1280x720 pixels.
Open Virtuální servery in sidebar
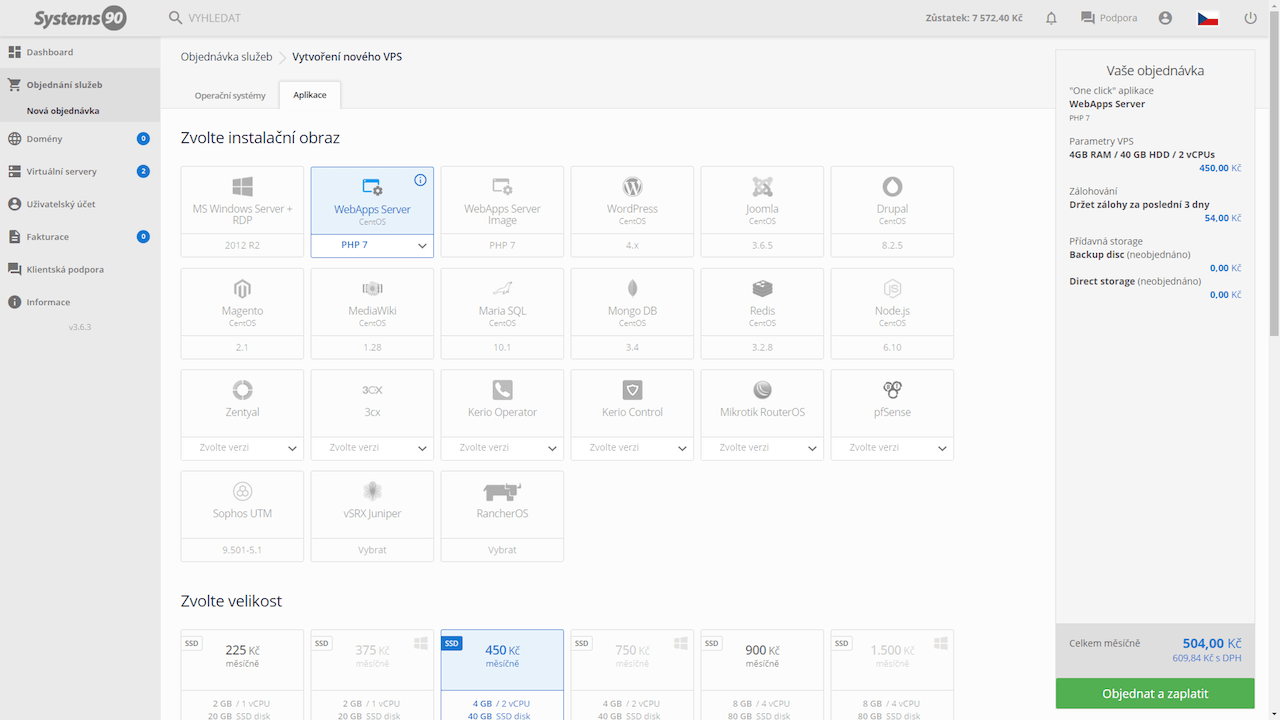tap(80, 171)
